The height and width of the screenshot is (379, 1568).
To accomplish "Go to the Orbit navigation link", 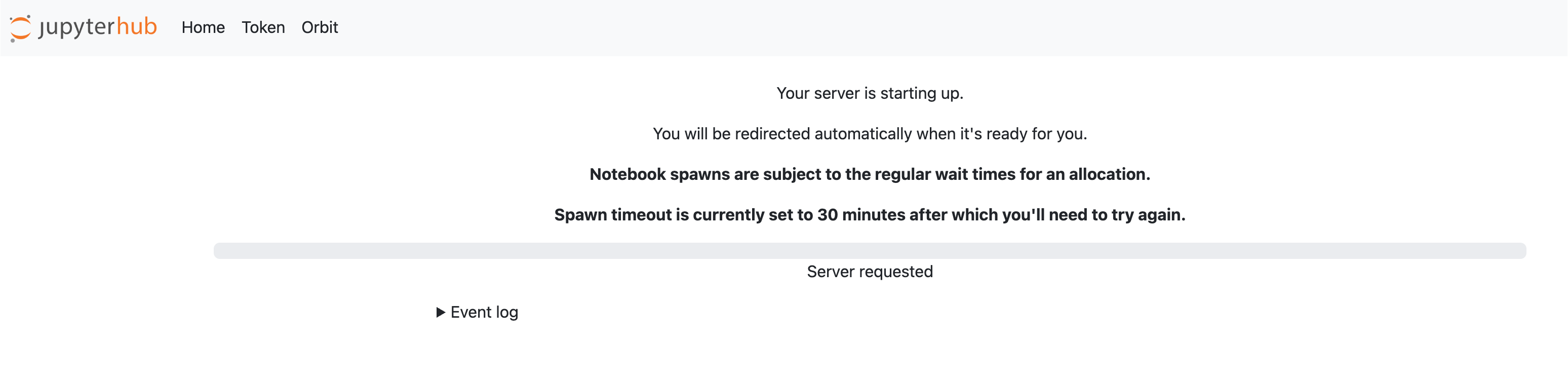I will click(x=320, y=27).
